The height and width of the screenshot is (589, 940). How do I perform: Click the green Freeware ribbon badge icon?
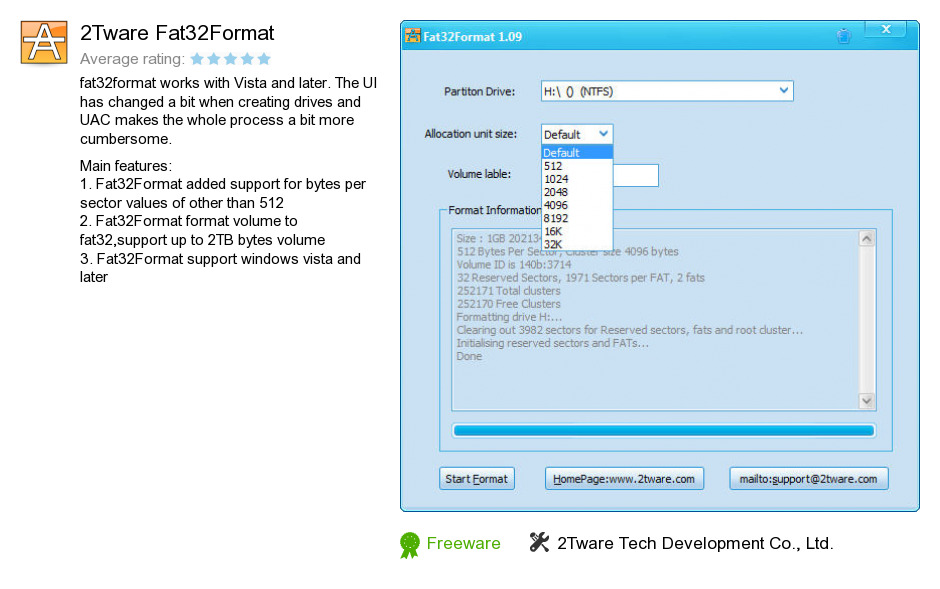click(409, 545)
